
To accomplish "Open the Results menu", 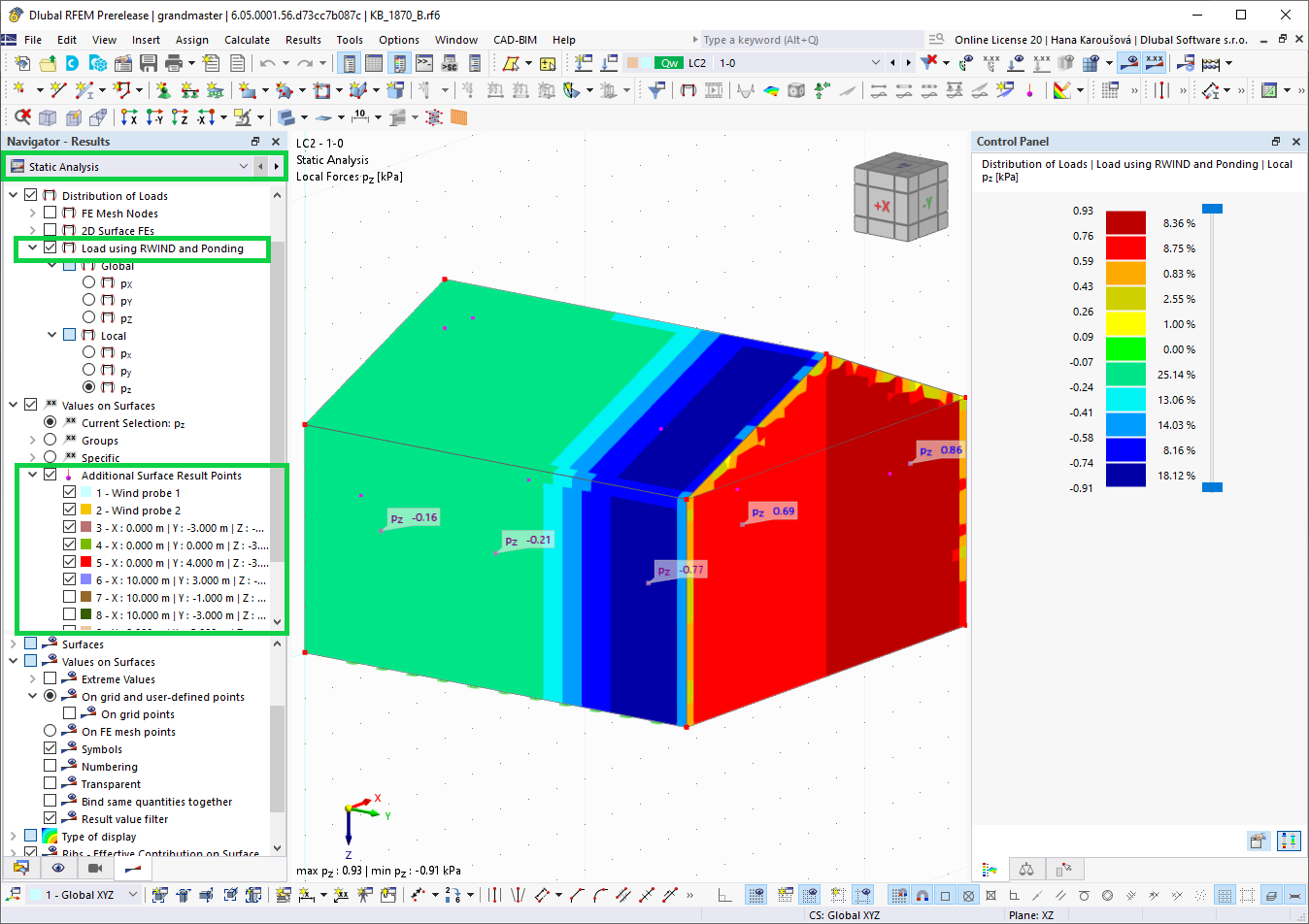I will (303, 40).
